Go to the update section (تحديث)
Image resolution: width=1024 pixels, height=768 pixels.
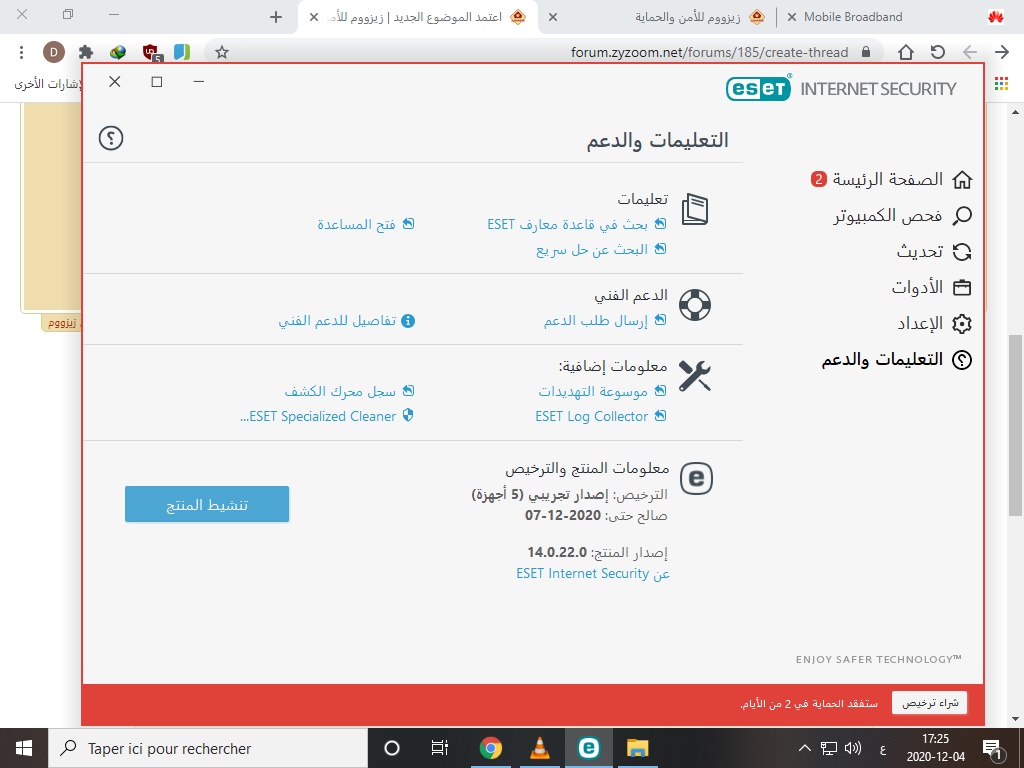pyautogui.click(x=934, y=251)
